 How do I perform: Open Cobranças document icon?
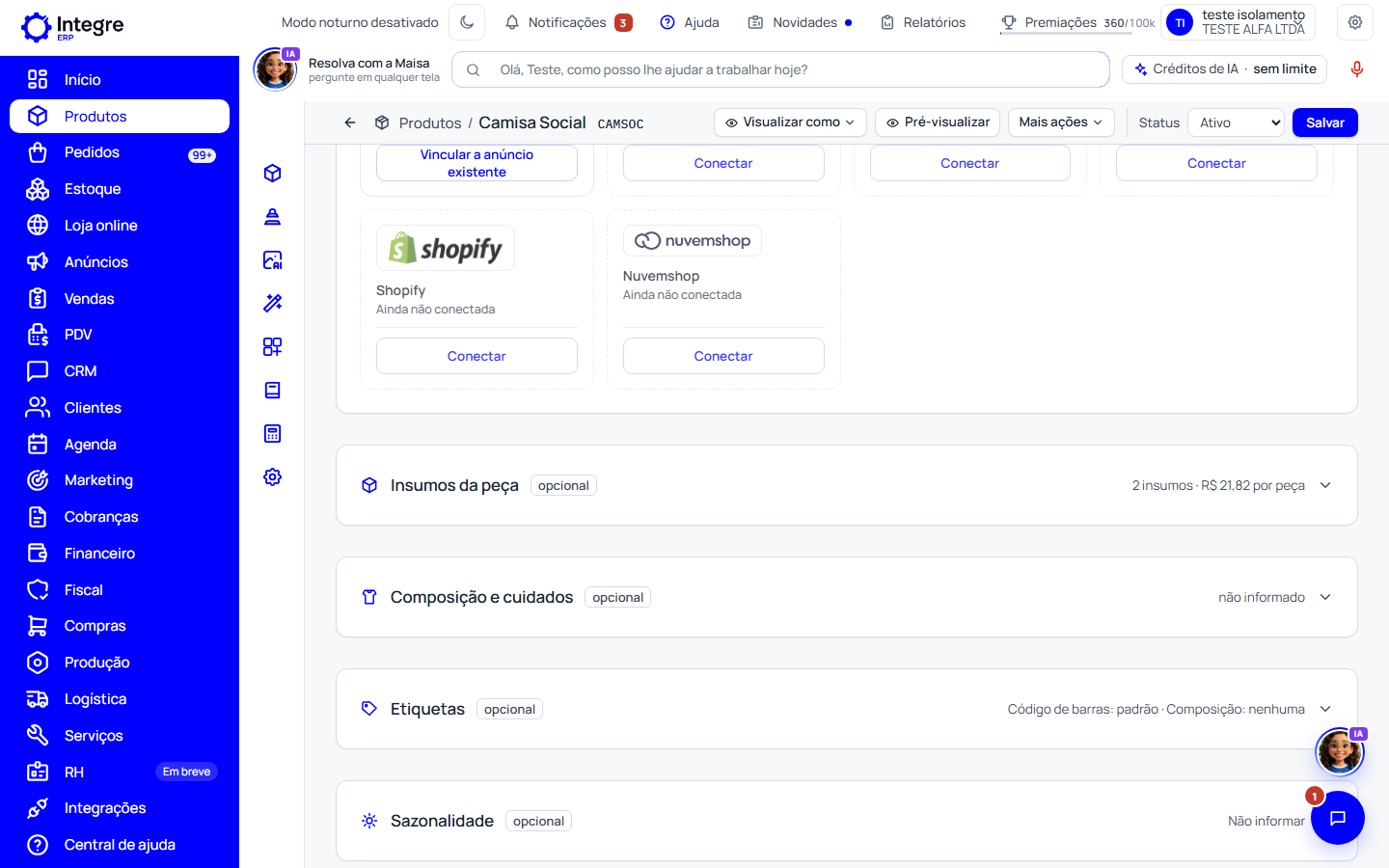(38, 517)
